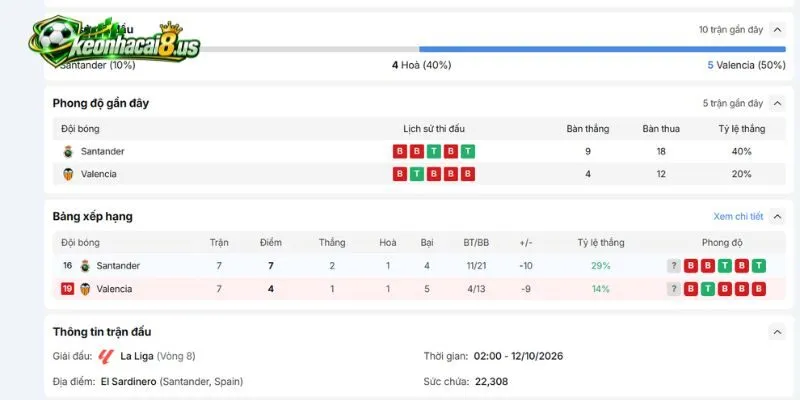The height and width of the screenshot is (400, 800).
Task: Click the Bàn thua column header
Action: (661, 129)
